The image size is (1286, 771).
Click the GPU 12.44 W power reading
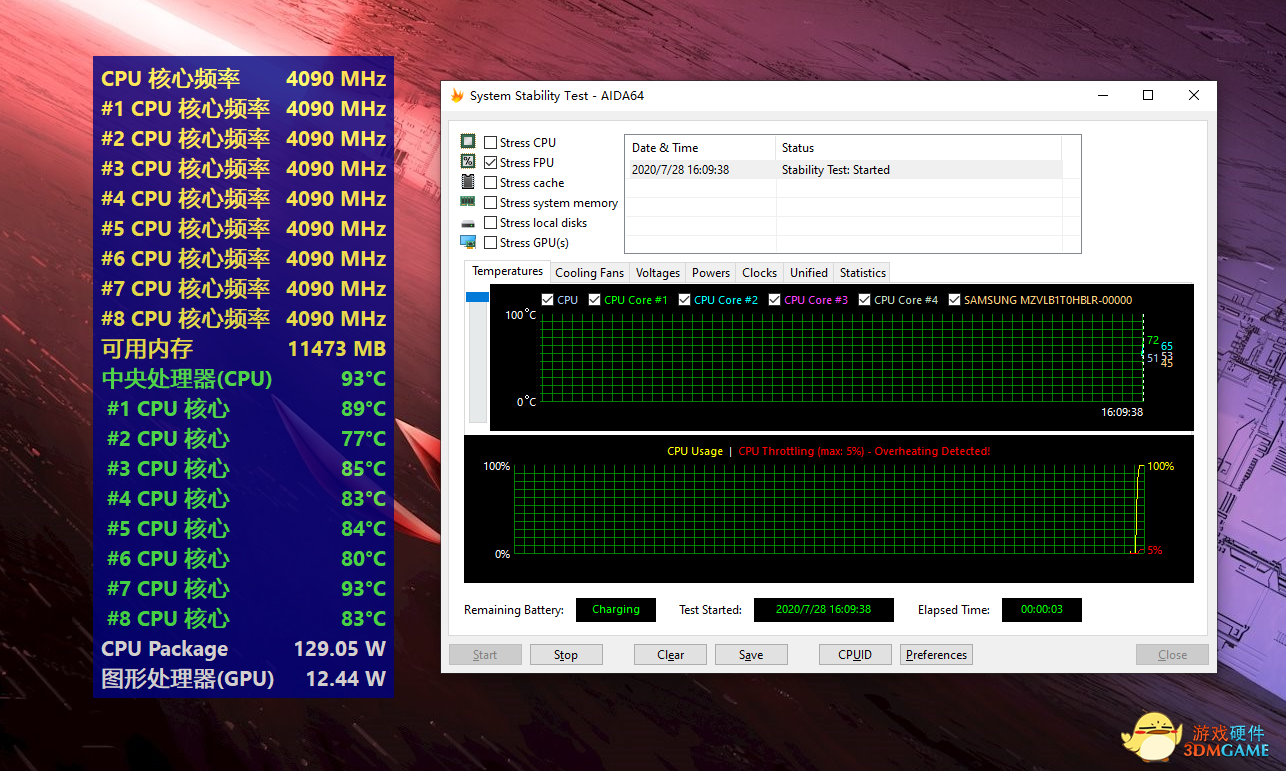tap(243, 679)
